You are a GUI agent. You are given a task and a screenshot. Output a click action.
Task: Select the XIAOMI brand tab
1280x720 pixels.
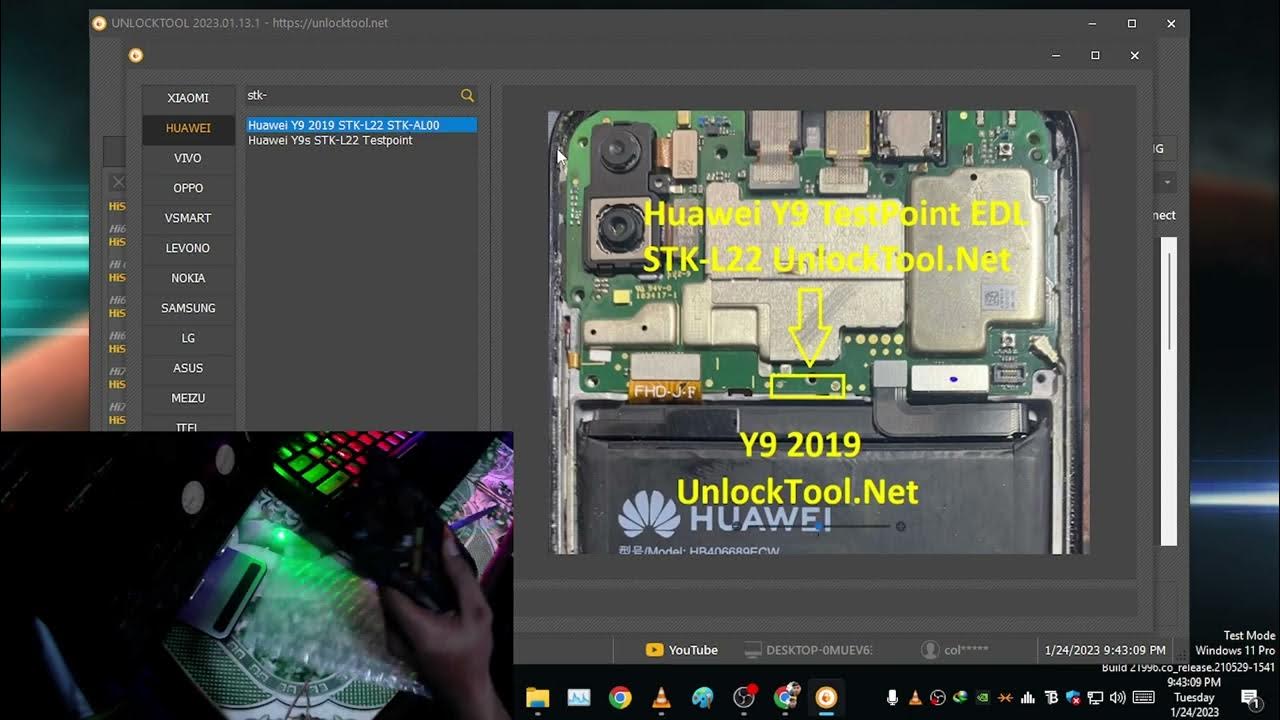188,98
